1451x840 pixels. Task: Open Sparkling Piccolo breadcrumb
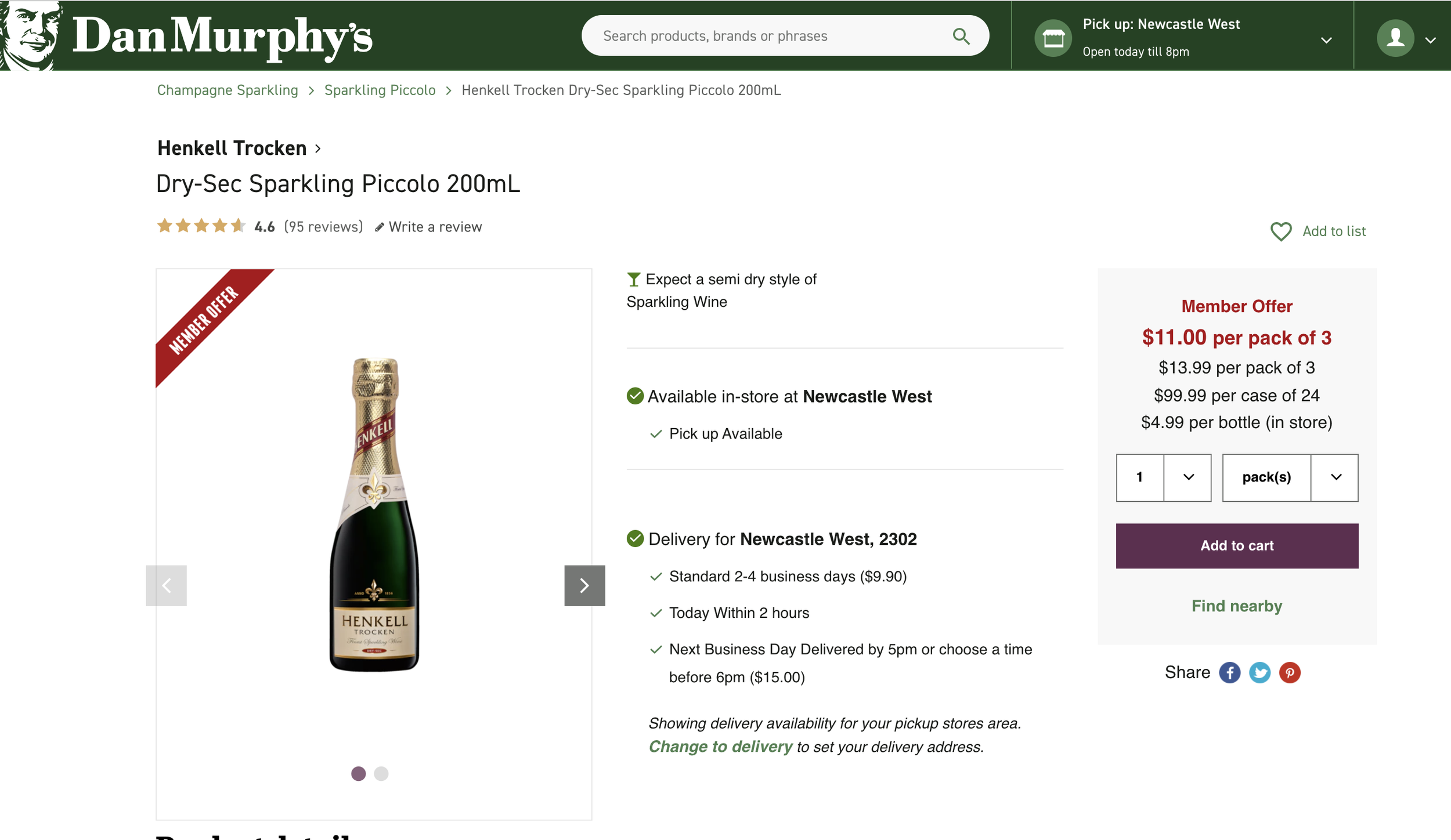point(380,90)
